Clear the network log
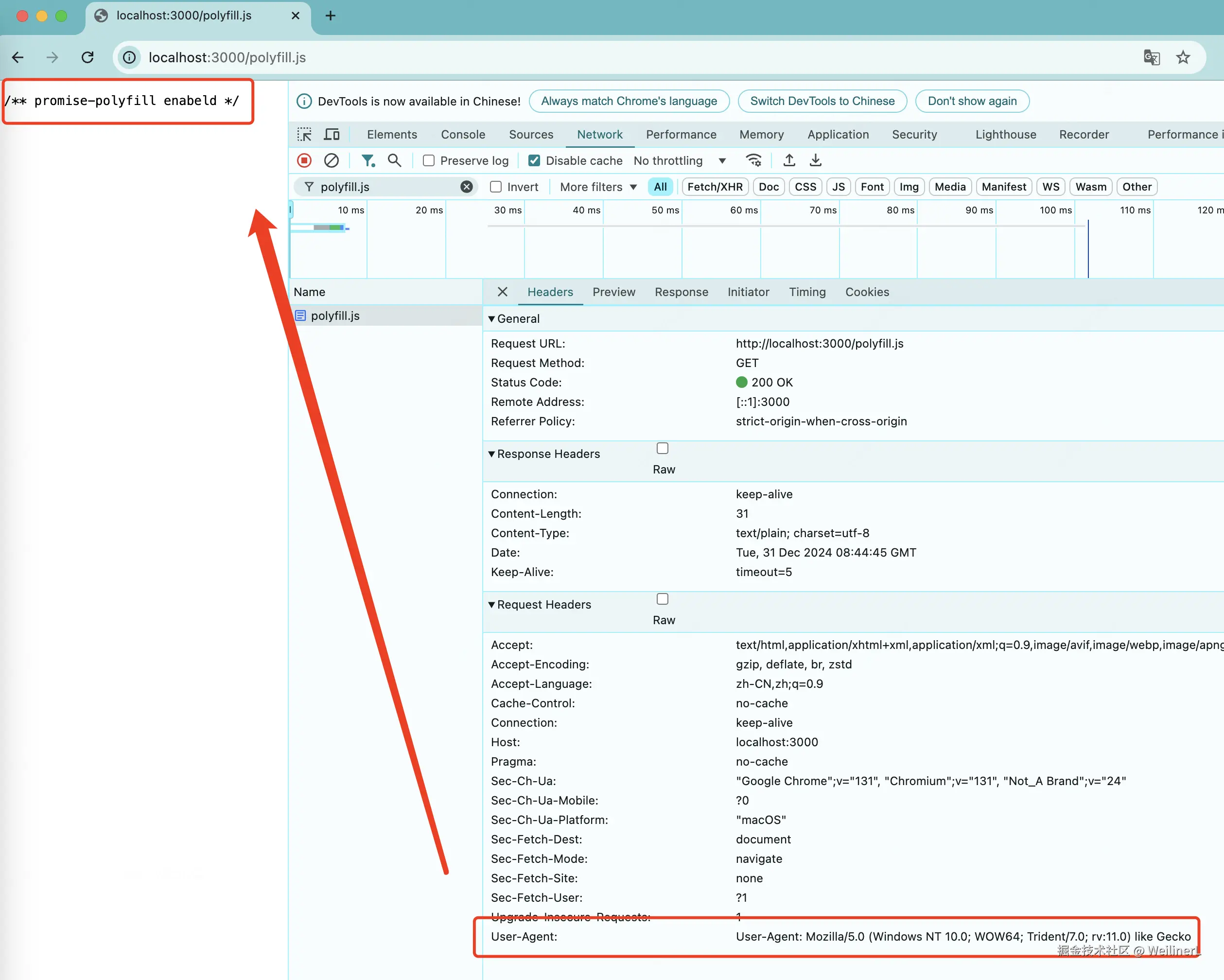The height and width of the screenshot is (980, 1224). (x=332, y=161)
